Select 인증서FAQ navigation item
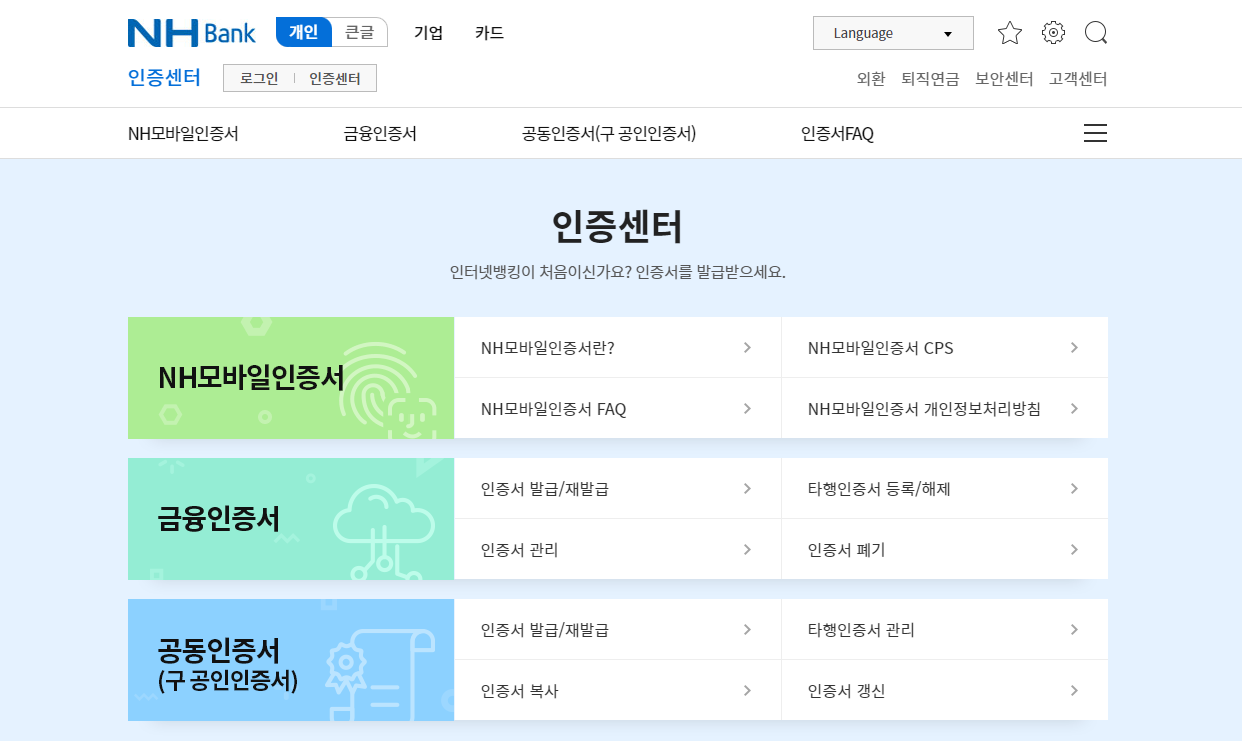The width and height of the screenshot is (1242, 741). (837, 133)
